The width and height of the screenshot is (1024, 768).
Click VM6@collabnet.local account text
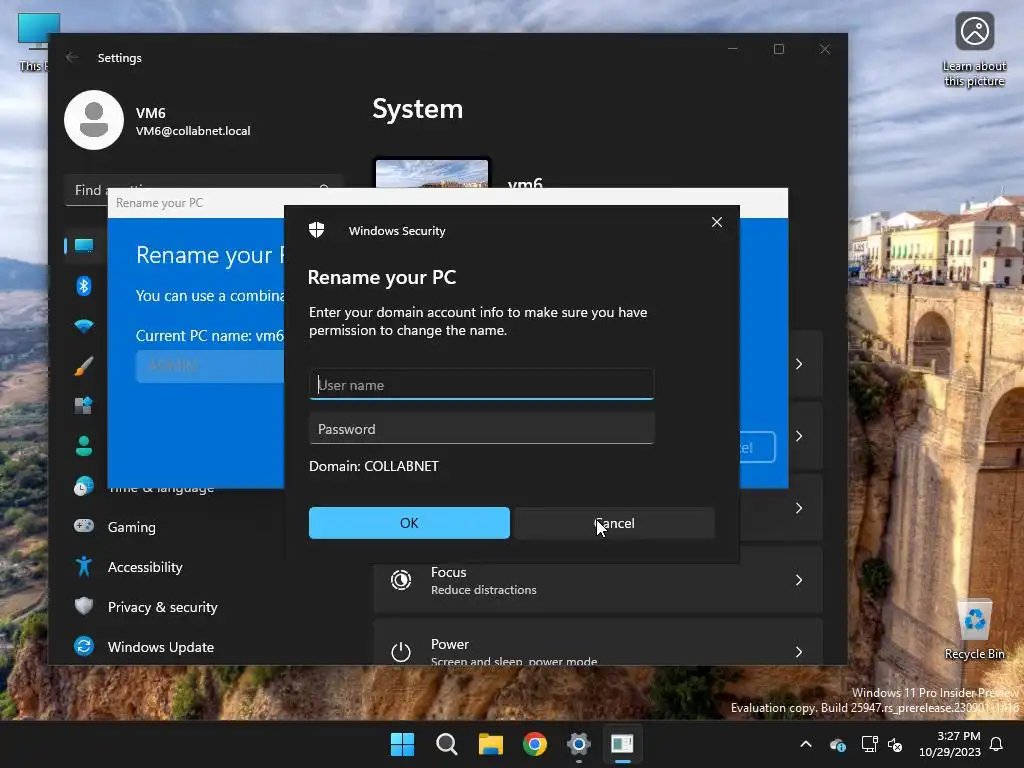coord(193,131)
